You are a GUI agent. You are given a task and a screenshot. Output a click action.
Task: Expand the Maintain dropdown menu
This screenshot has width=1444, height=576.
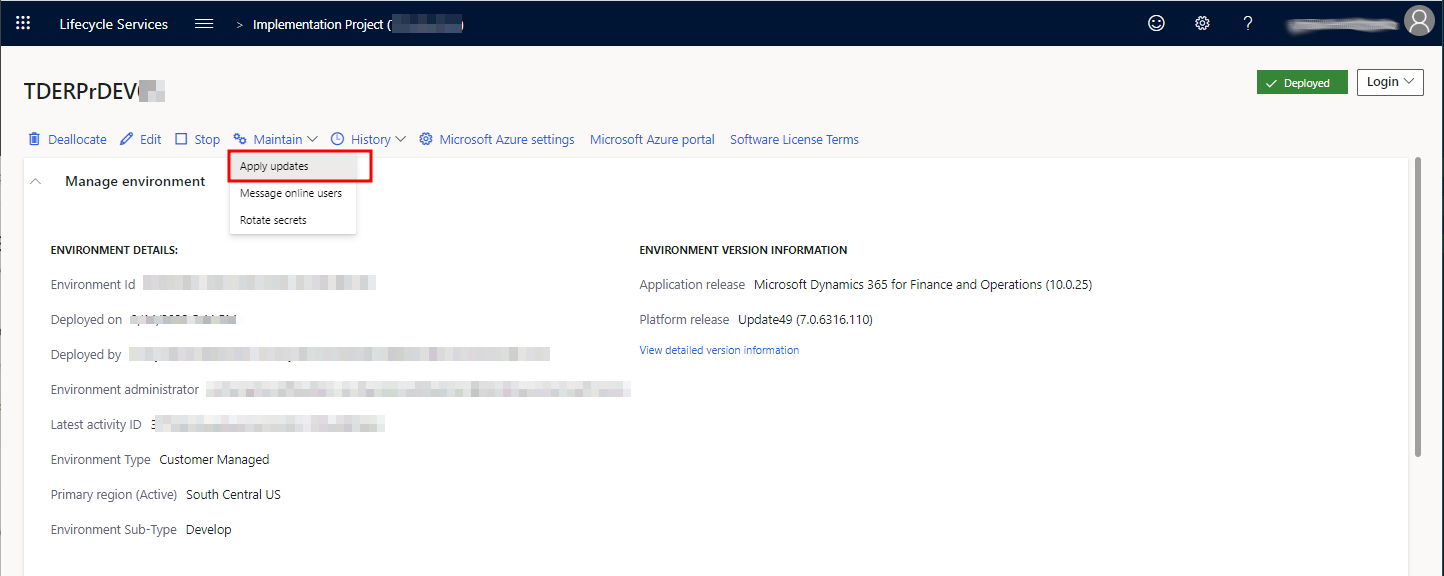pyautogui.click(x=276, y=139)
